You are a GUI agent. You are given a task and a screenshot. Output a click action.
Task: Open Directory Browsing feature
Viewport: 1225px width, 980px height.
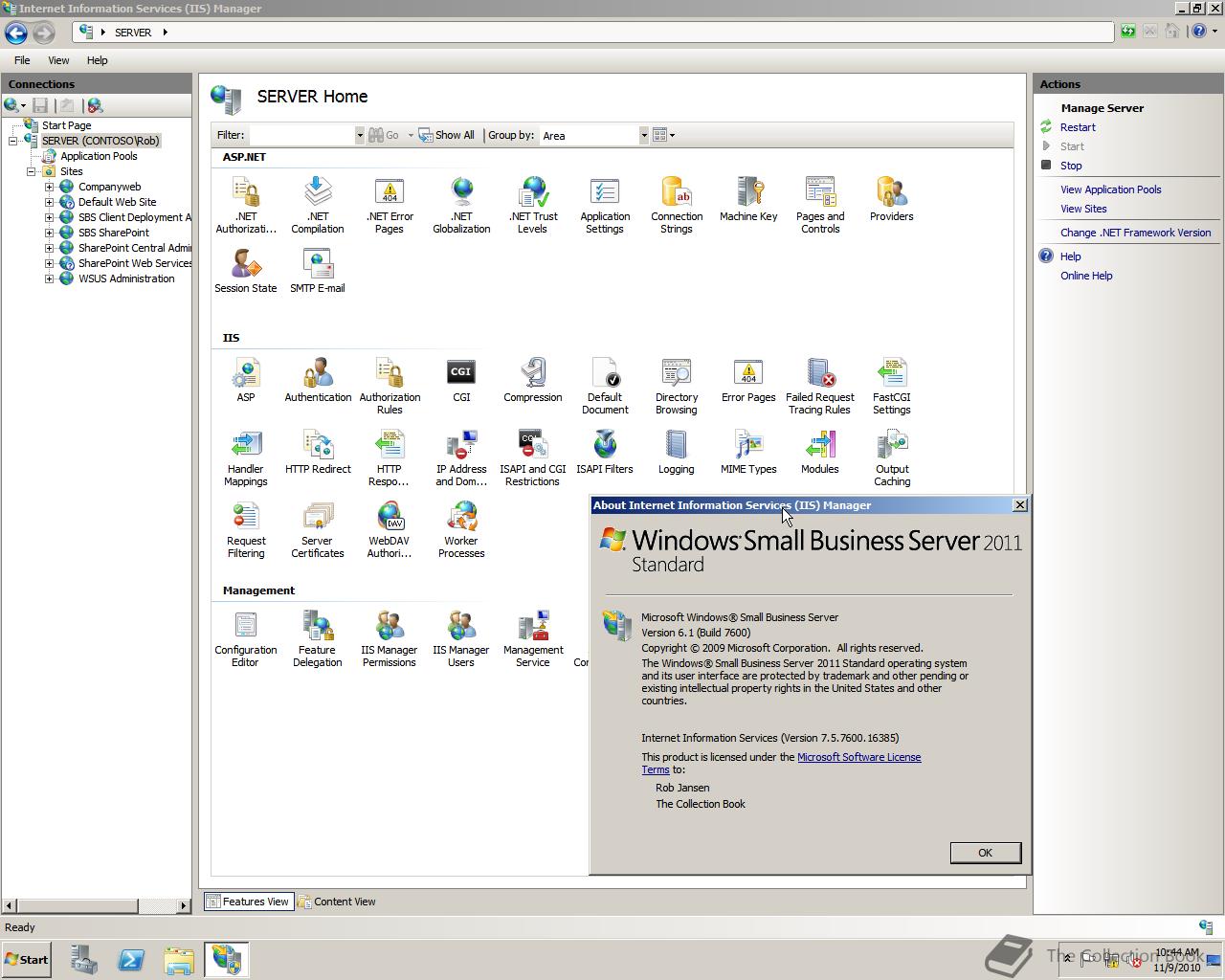677,386
